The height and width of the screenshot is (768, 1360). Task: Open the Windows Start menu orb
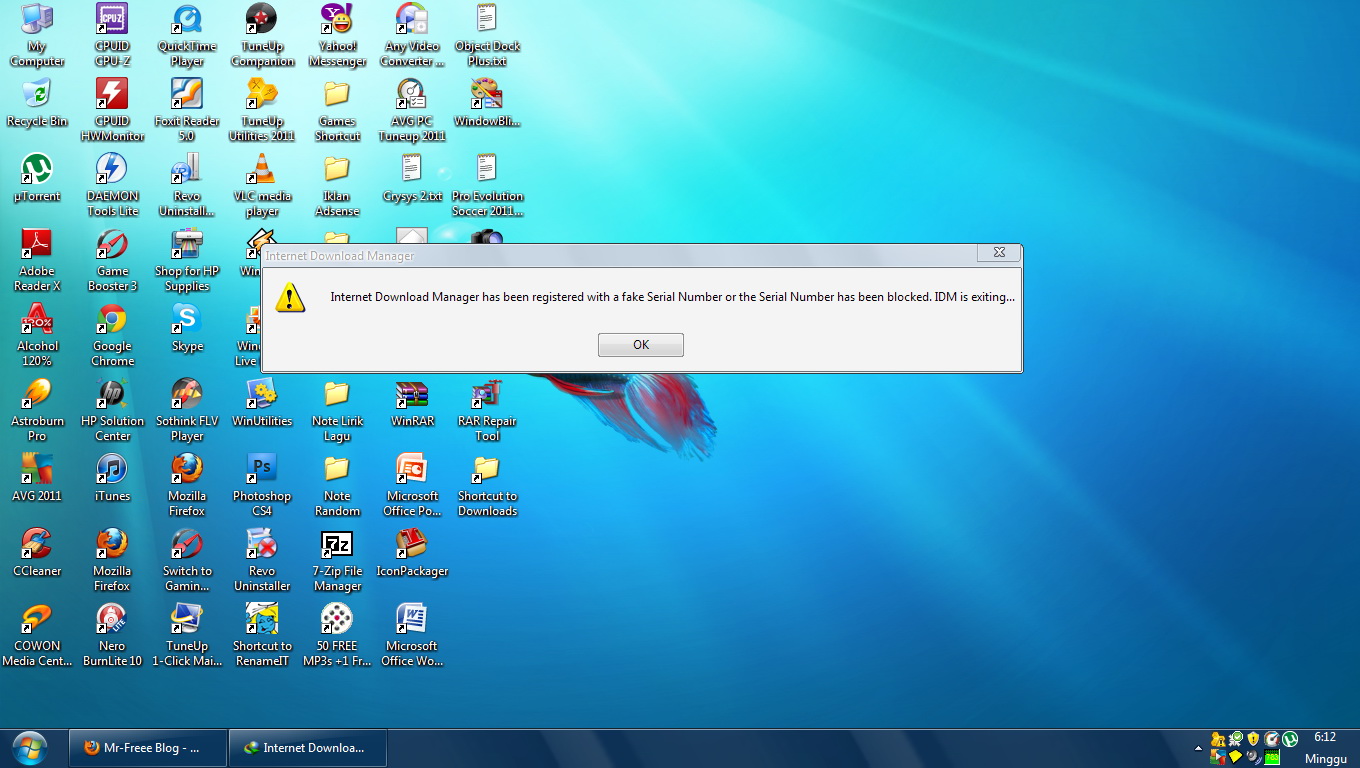[30, 747]
